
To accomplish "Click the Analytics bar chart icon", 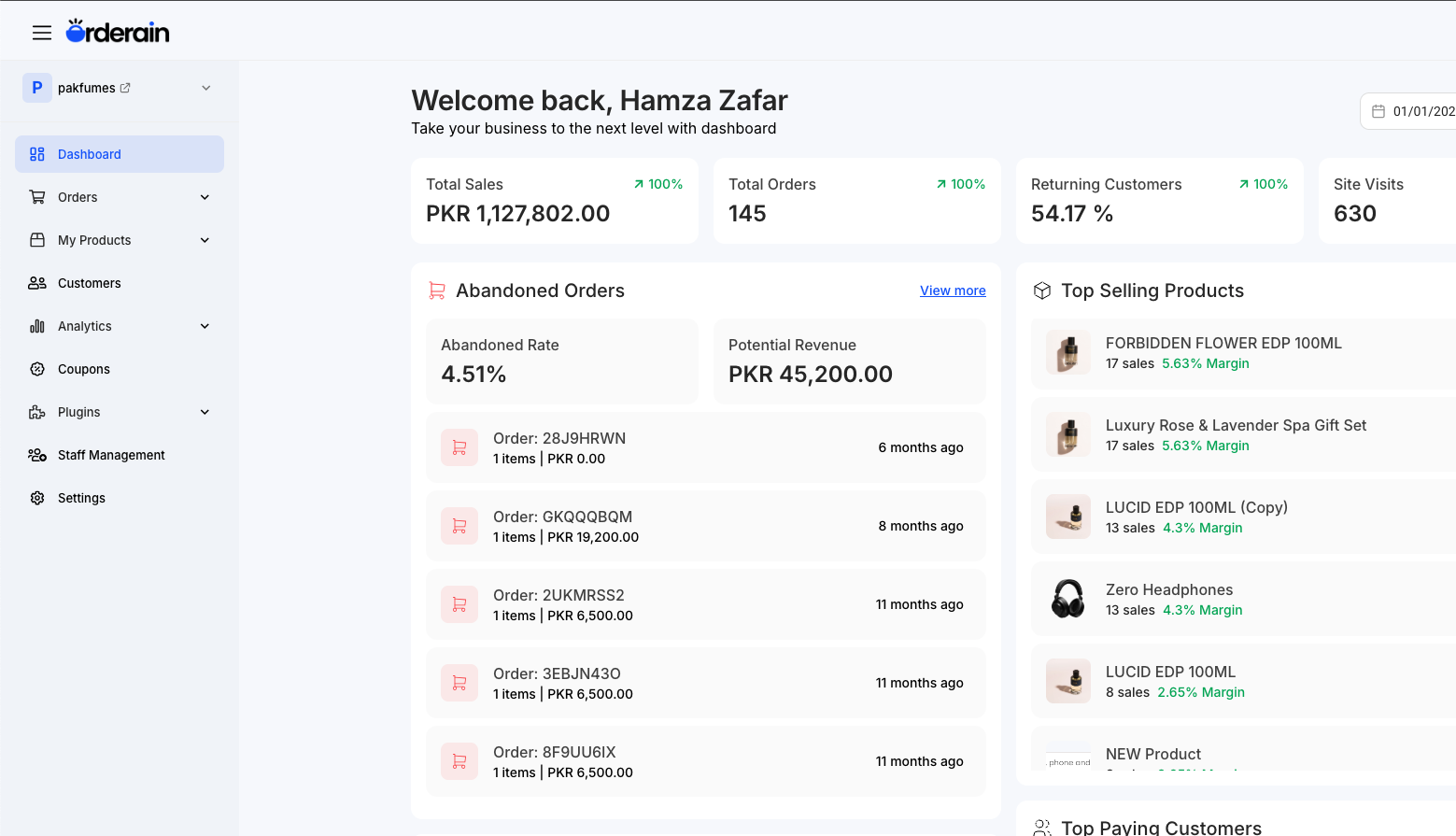I will [36, 325].
